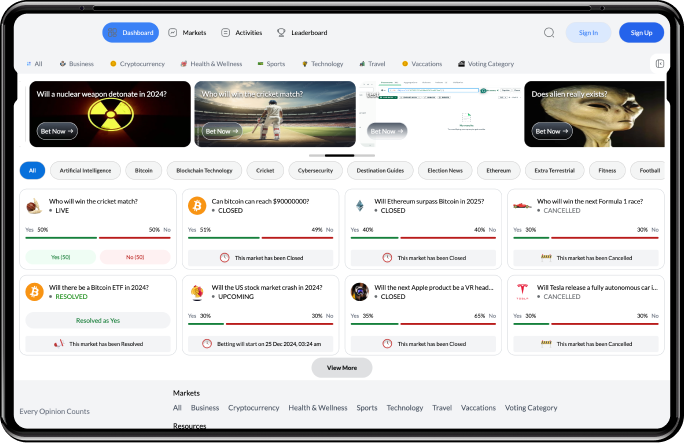
Task: Switch to the Markets tab
Action: [187, 33]
